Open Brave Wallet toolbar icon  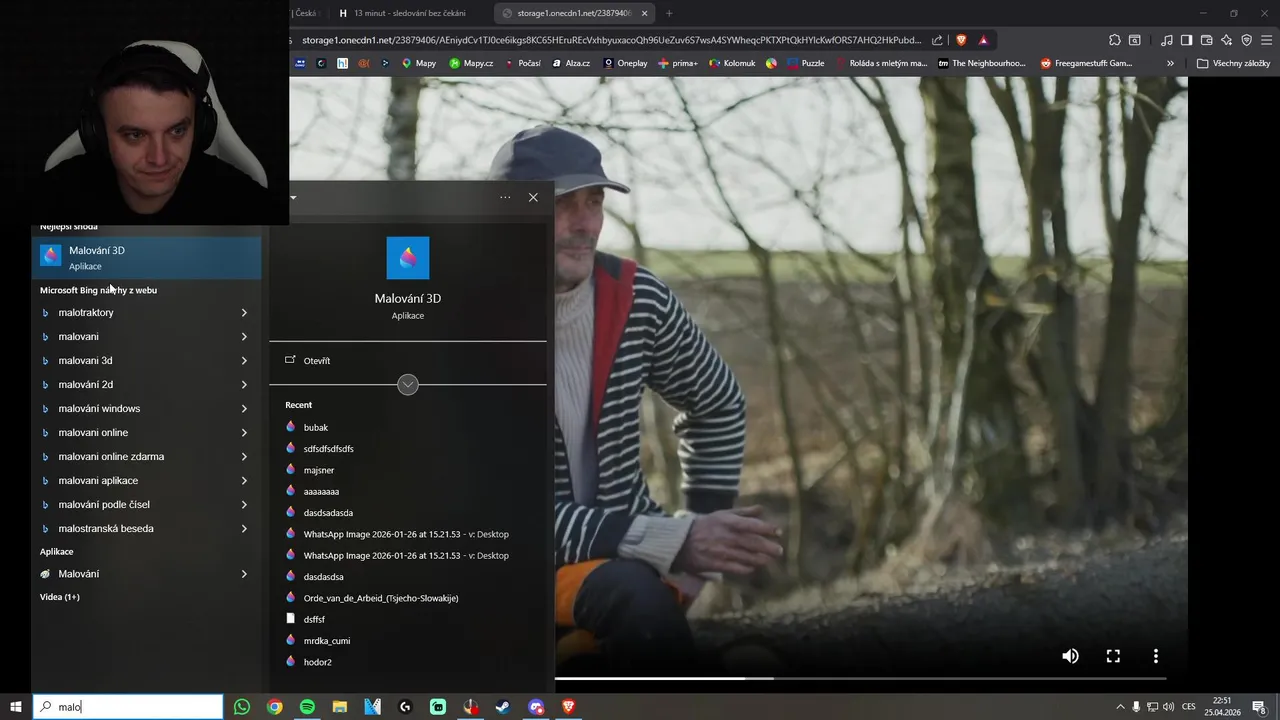(x=1207, y=40)
